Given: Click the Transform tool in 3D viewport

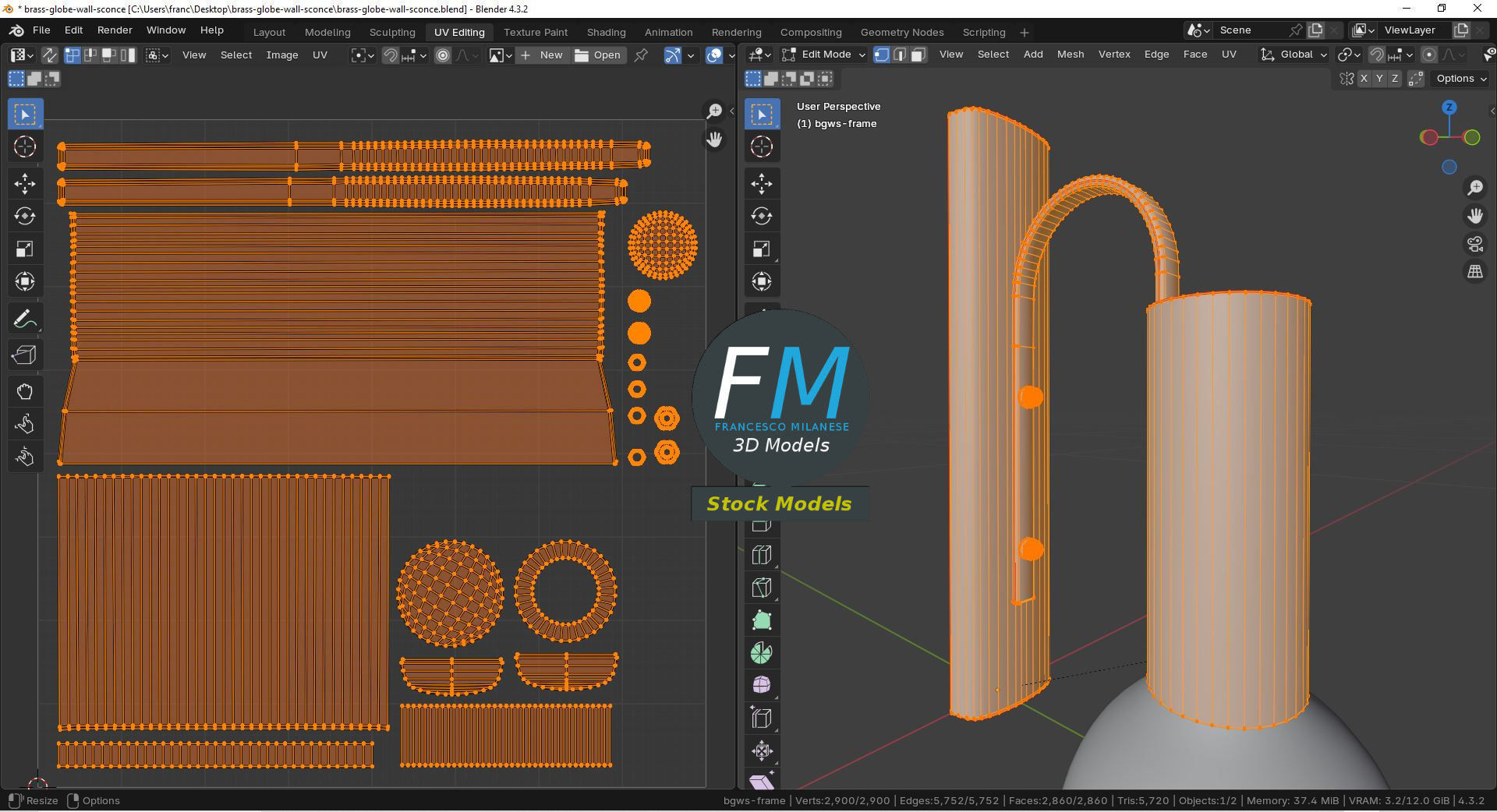Looking at the screenshot, I should coord(762,281).
